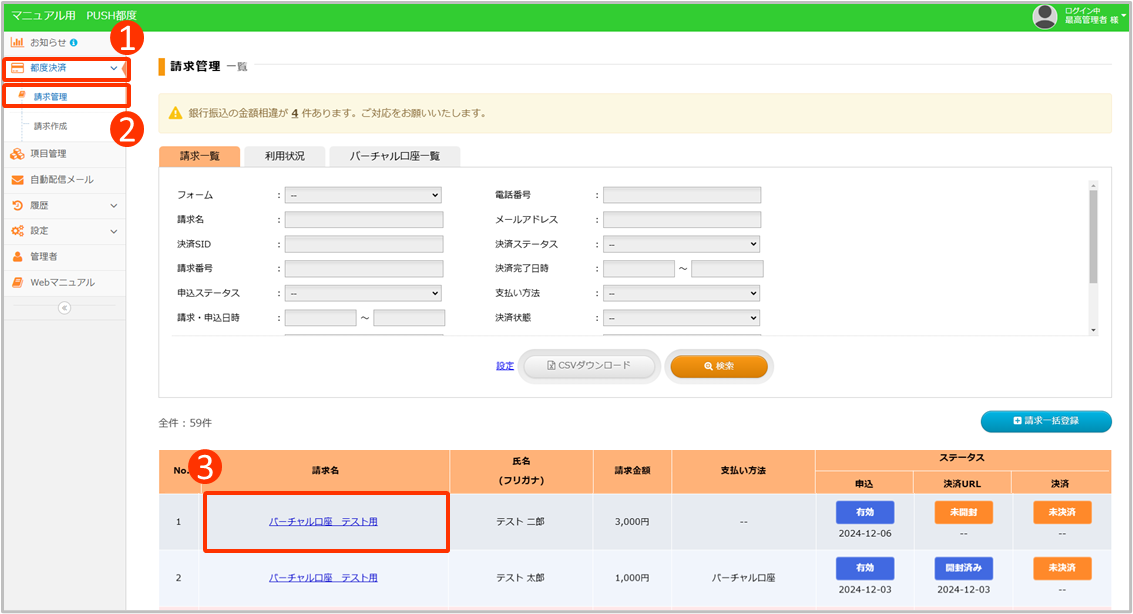This screenshot has height=614, width=1133.
Task: Click the search form vertical scrollbar
Action: click(x=1092, y=238)
